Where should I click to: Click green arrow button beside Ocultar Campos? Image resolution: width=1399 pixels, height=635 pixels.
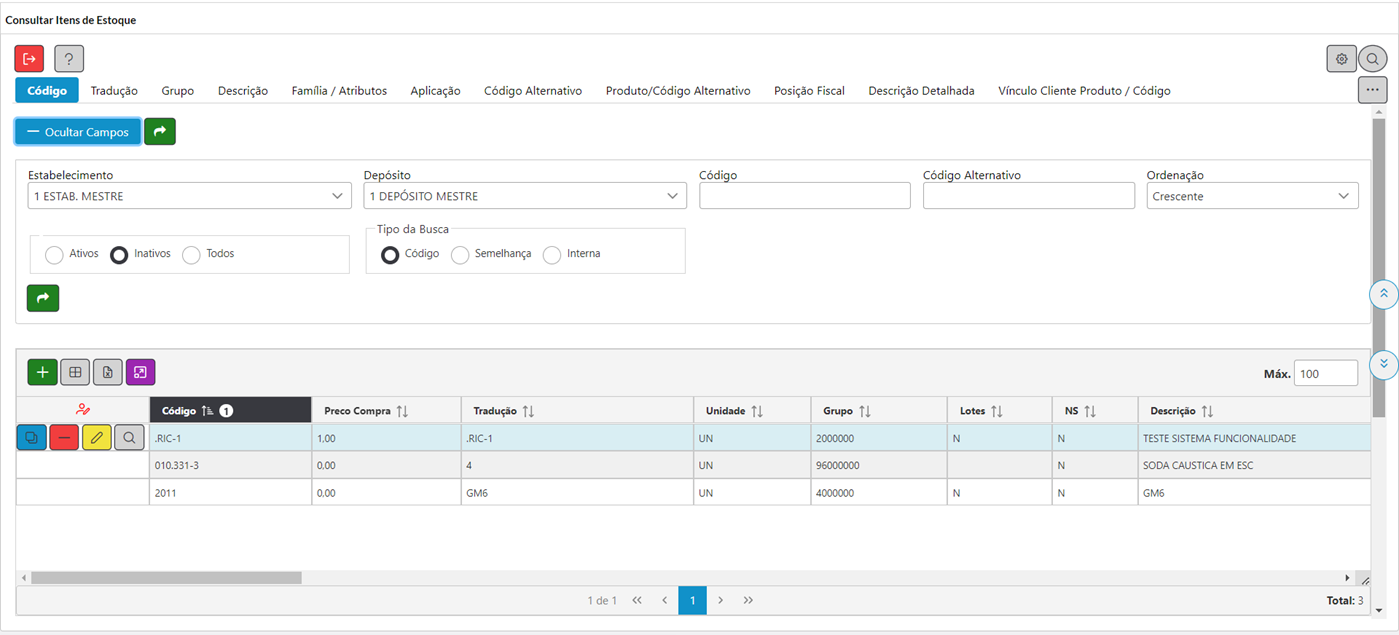tap(160, 132)
